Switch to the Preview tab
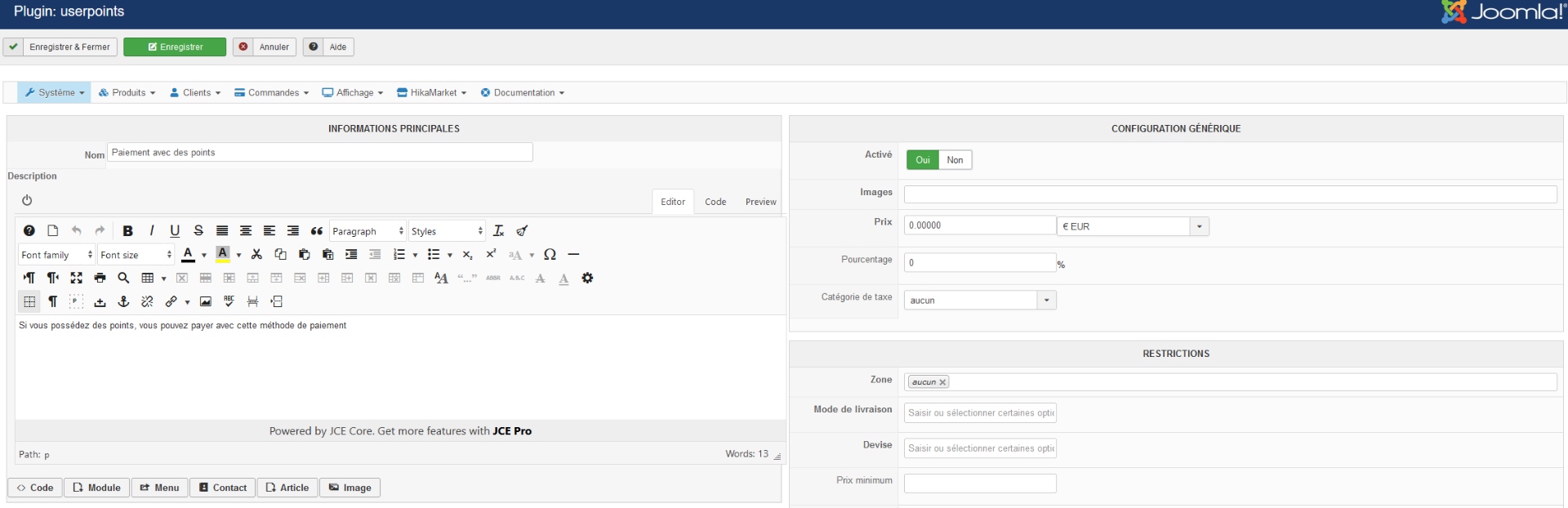 point(760,202)
